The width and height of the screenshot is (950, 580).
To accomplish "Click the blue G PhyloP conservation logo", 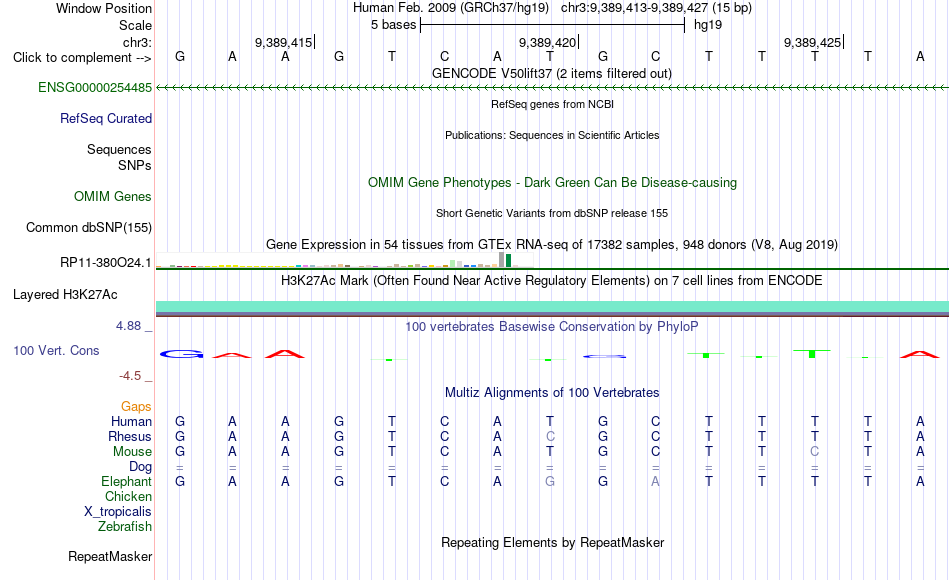I will coord(181,354).
